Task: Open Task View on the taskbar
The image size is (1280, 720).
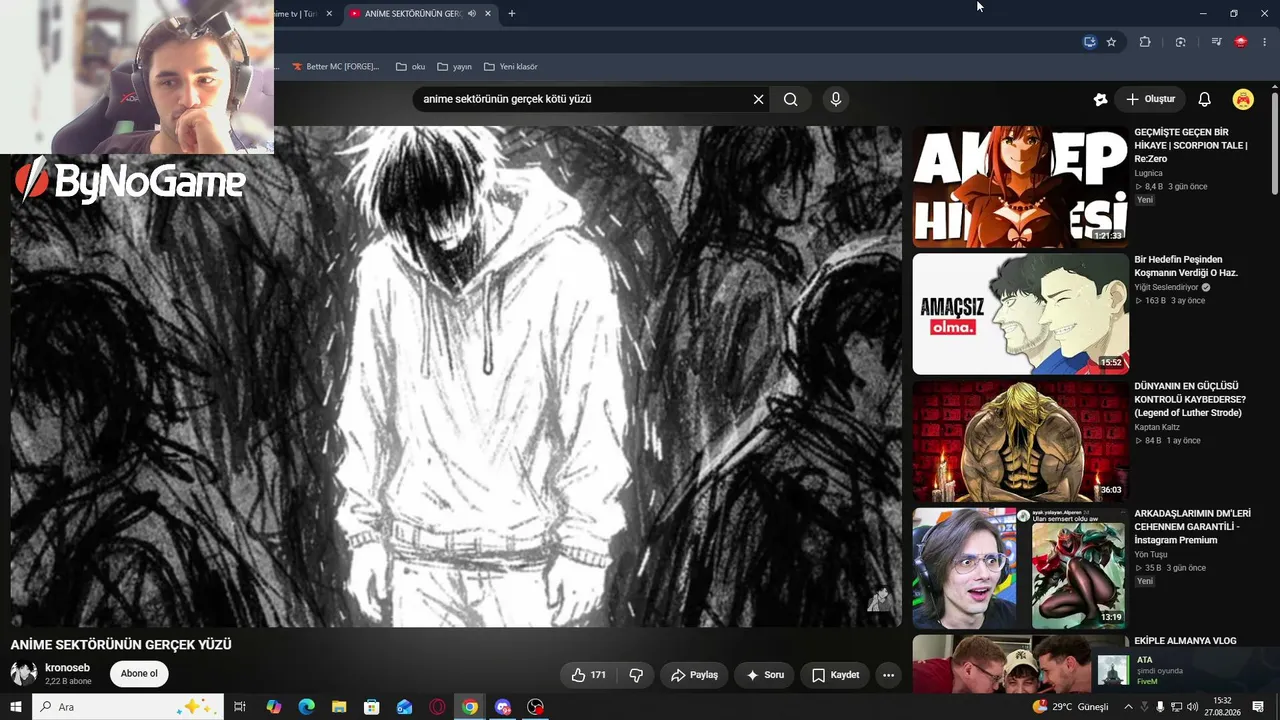Action: (240, 707)
